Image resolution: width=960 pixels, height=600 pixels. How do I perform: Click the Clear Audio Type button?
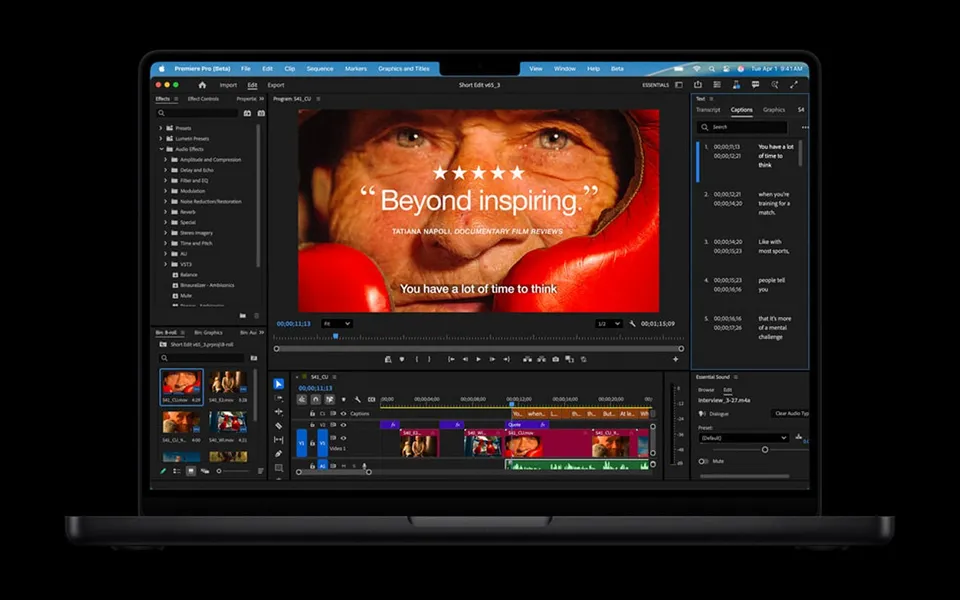pyautogui.click(x=791, y=413)
